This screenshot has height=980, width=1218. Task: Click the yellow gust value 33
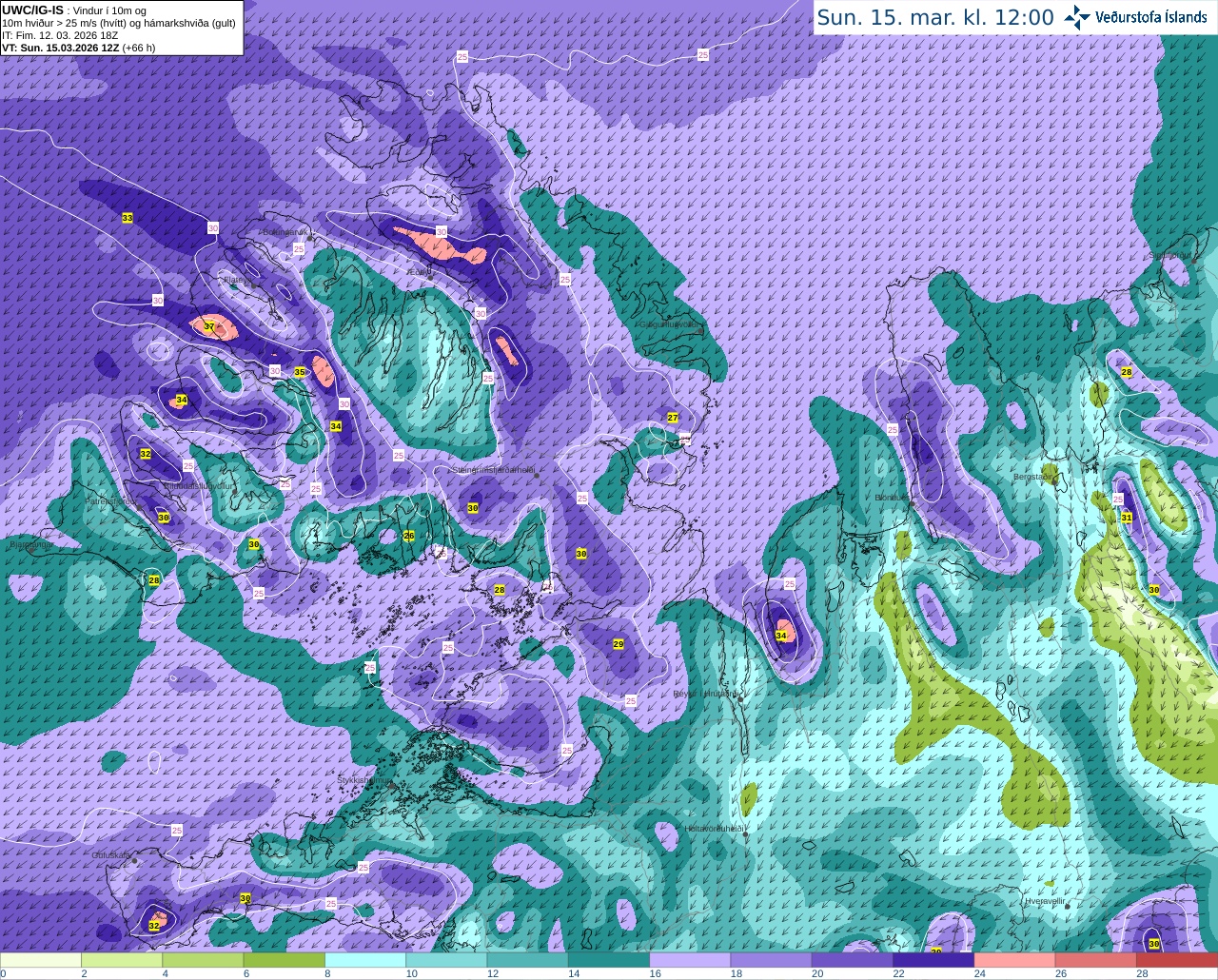click(x=128, y=218)
